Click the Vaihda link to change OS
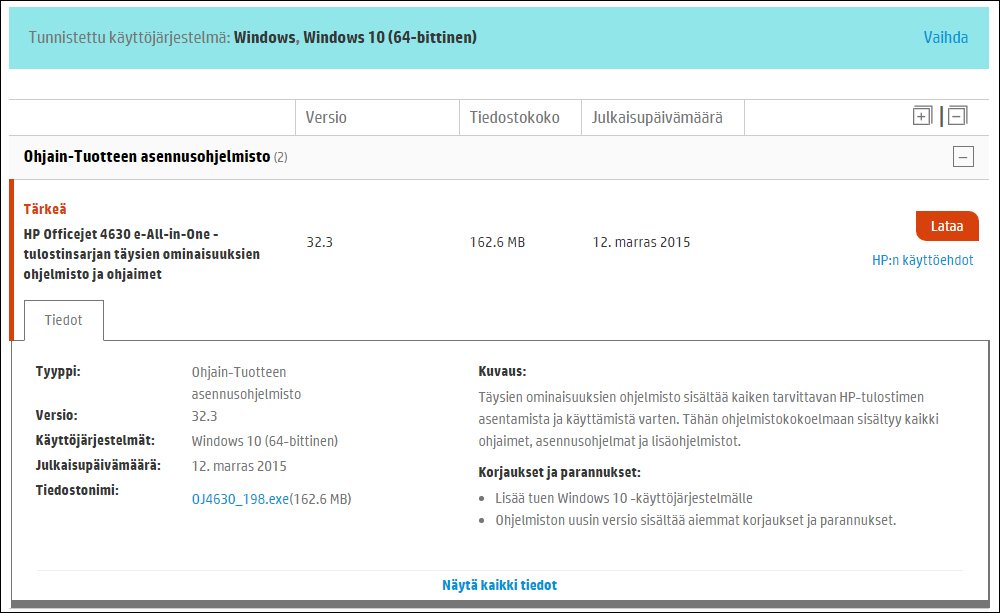 click(x=946, y=38)
